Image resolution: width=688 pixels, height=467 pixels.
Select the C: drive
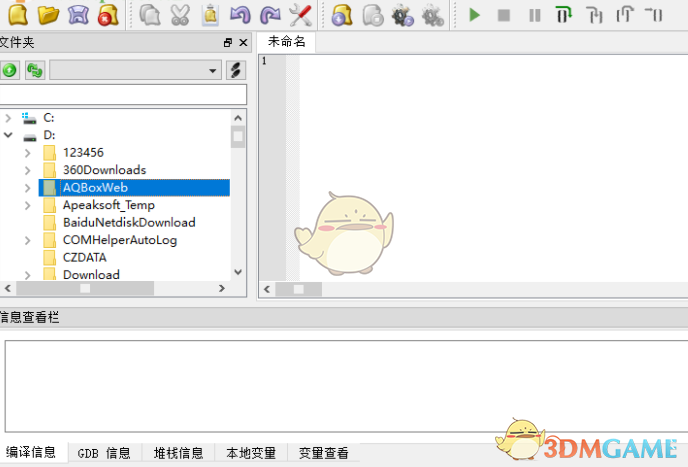pyautogui.click(x=49, y=118)
